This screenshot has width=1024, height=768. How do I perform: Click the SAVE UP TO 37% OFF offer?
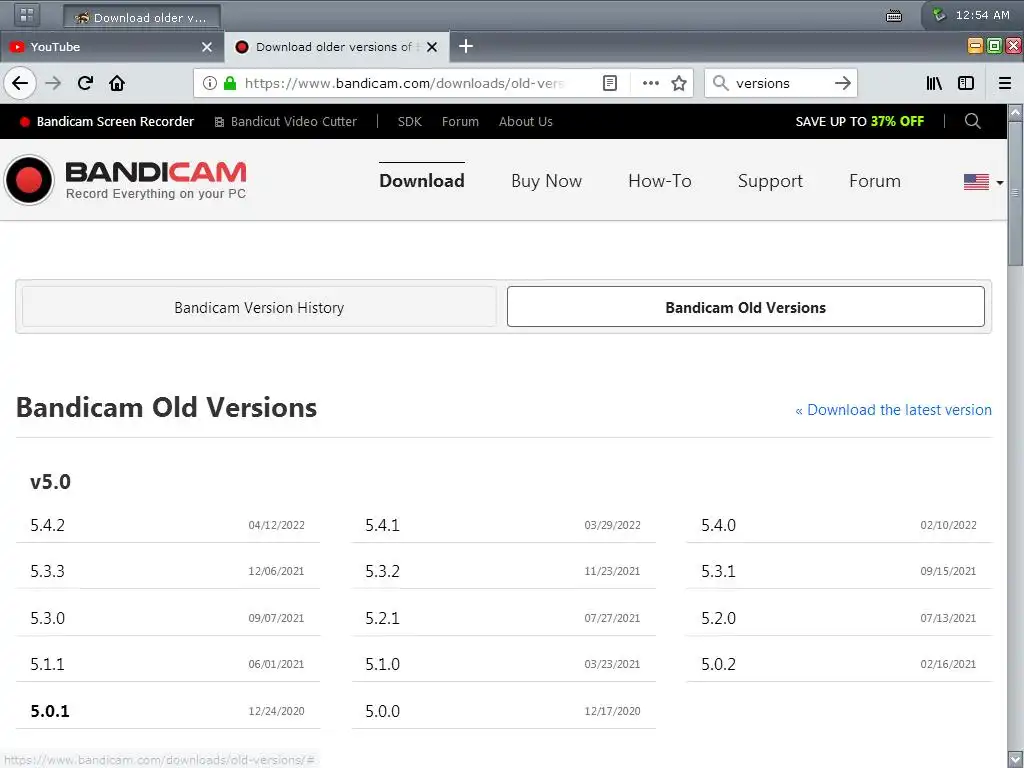859,121
